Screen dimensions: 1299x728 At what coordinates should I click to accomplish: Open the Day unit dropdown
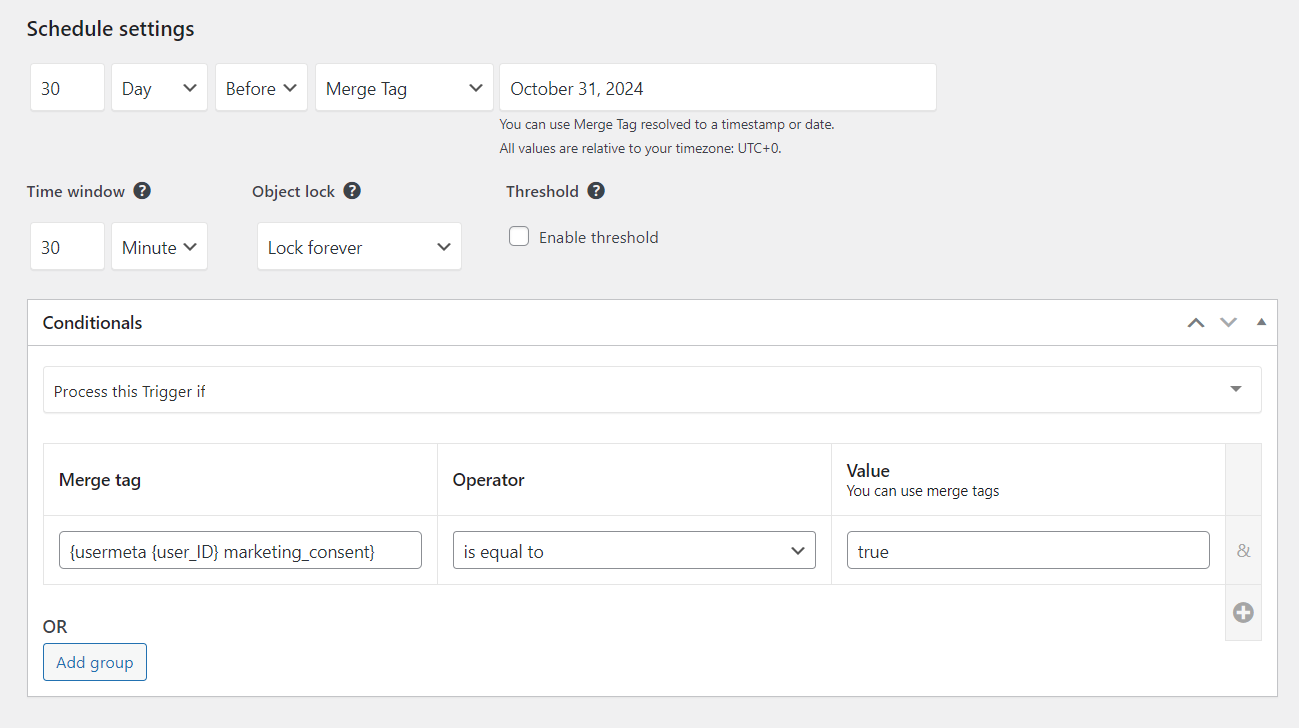(160, 88)
